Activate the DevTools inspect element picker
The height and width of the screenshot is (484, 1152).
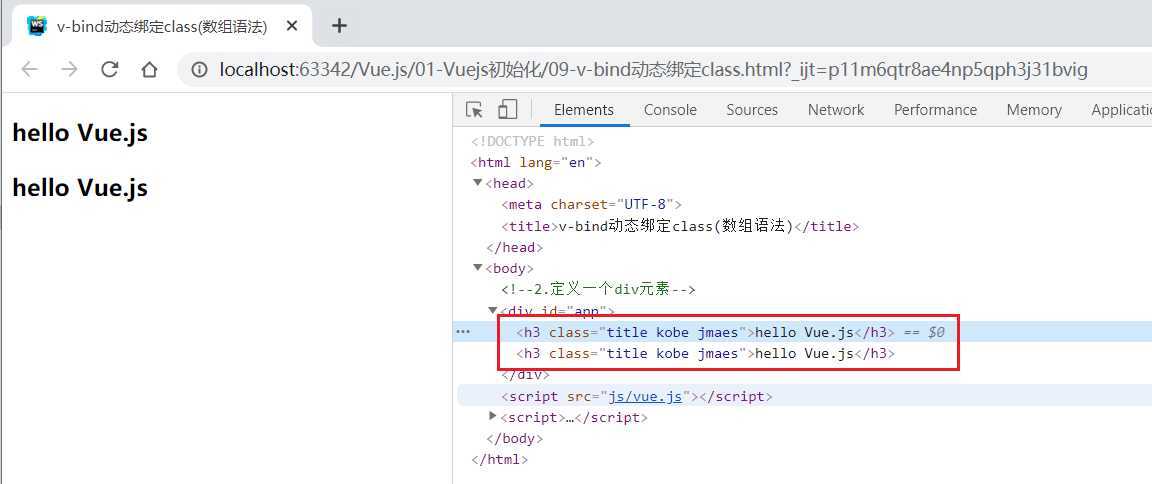[x=475, y=109]
